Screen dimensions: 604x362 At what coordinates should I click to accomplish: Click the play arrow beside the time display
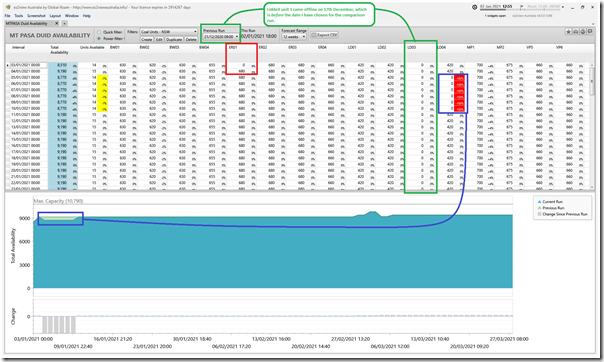522,7
